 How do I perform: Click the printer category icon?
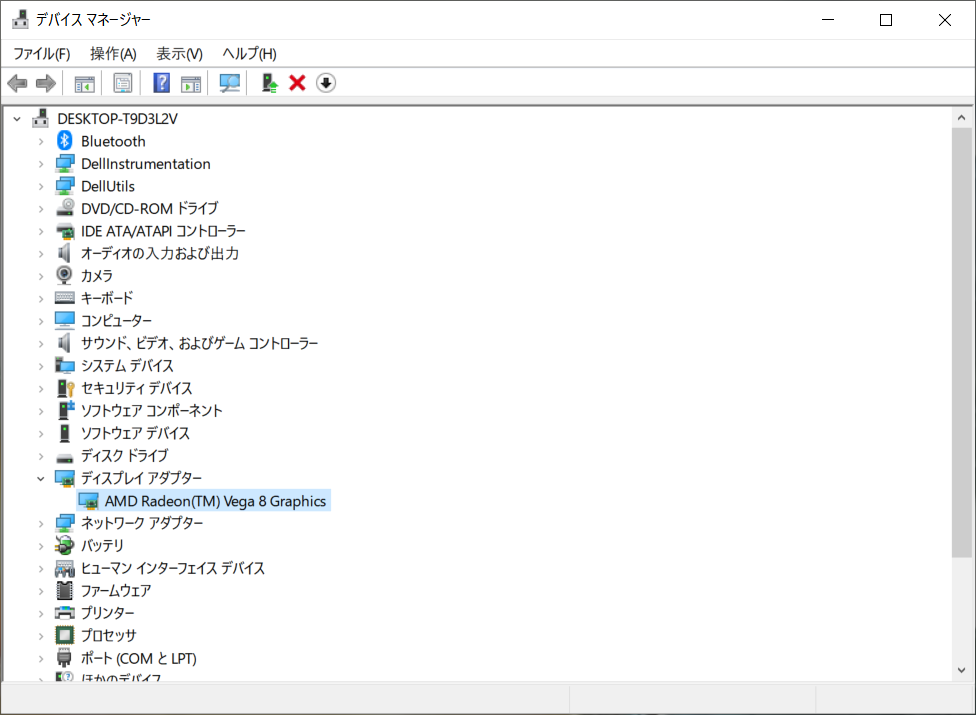pyautogui.click(x=65, y=613)
